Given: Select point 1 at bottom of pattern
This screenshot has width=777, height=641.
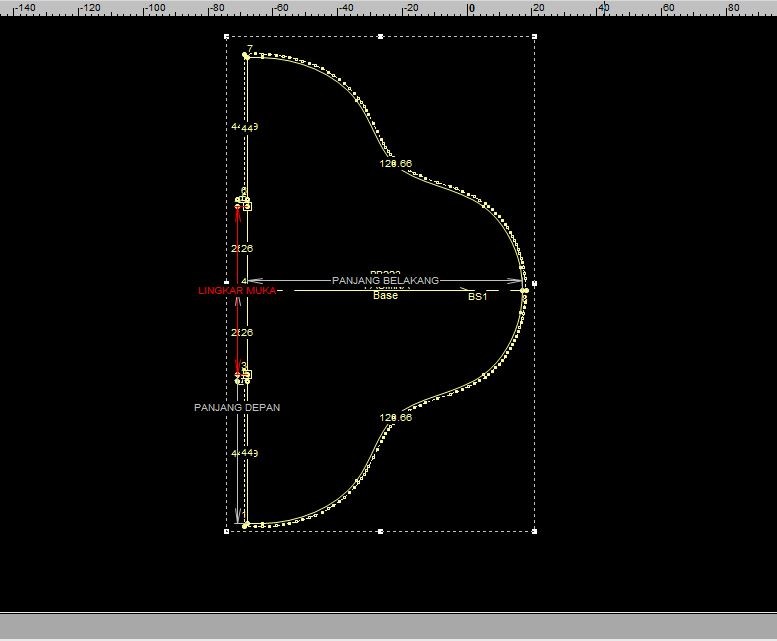Looking at the screenshot, I should tap(246, 524).
